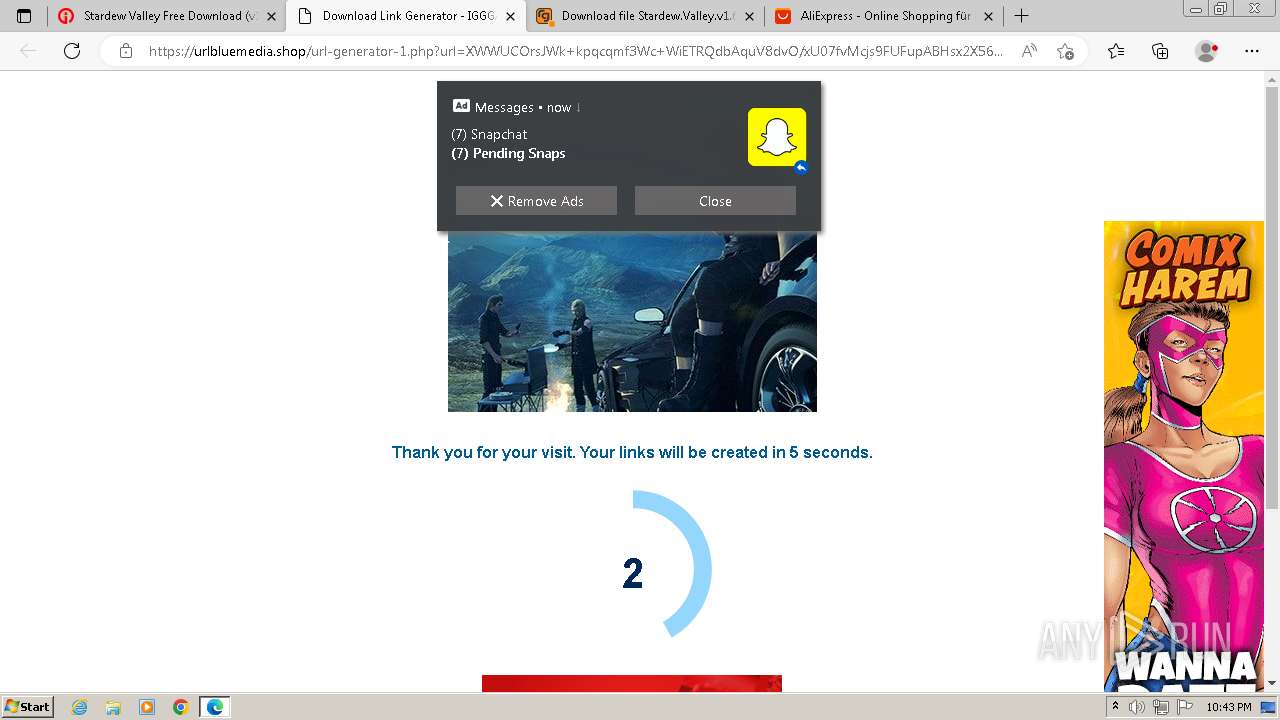The image size is (1280, 720).
Task: Click the car scene game image
Action: [632, 322]
